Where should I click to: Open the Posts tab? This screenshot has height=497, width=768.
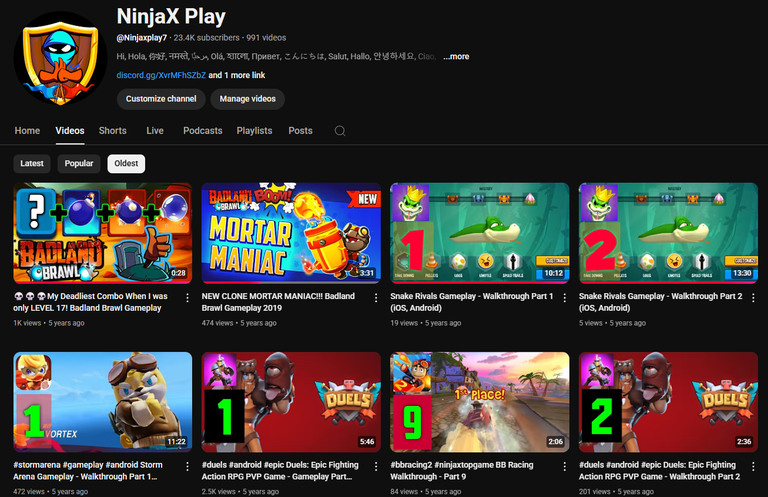(x=300, y=131)
